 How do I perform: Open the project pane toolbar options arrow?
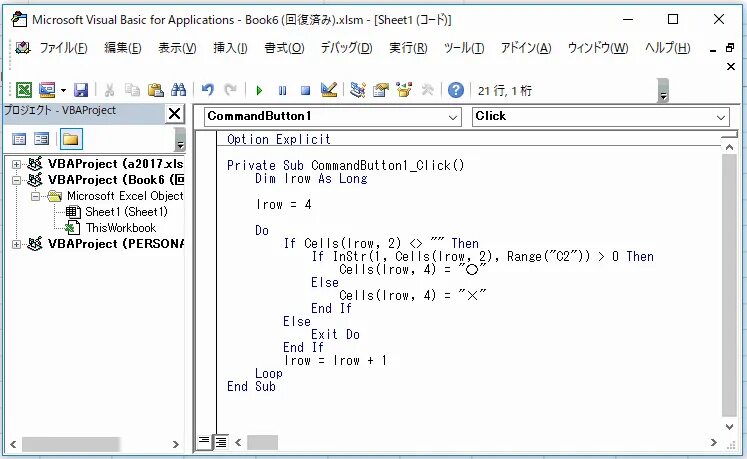point(180,139)
